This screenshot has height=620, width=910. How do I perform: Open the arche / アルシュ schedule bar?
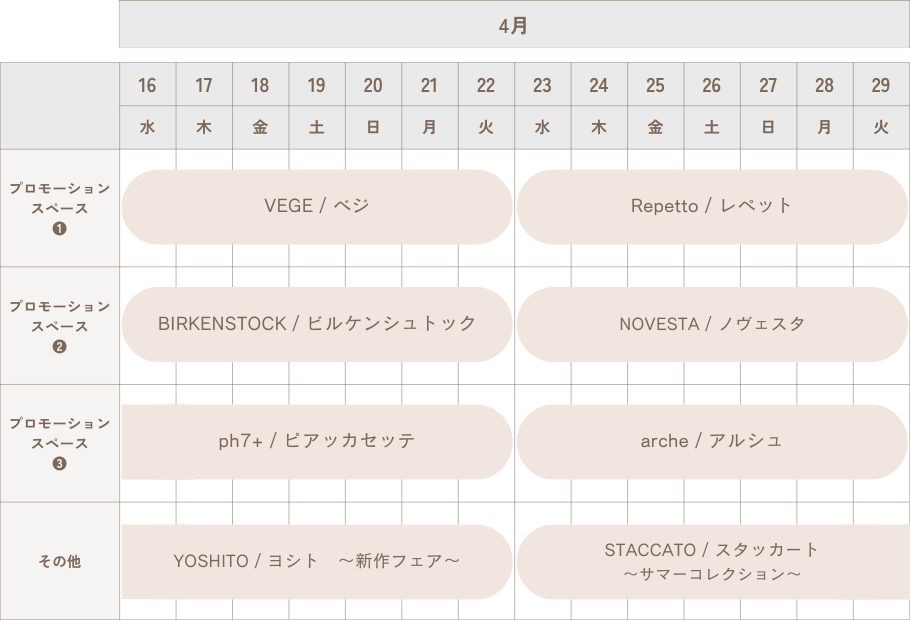pos(712,442)
